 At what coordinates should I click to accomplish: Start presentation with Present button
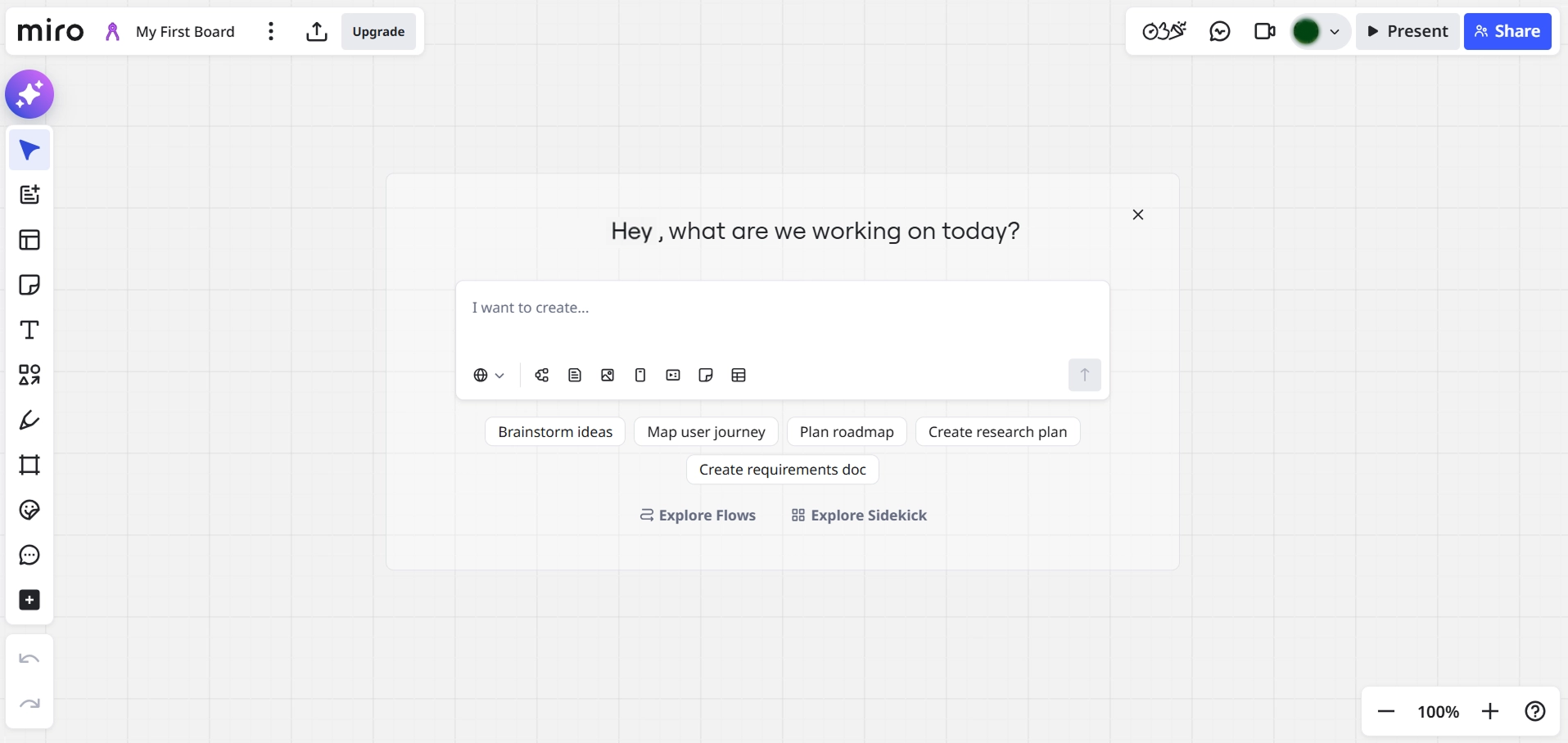pos(1408,32)
